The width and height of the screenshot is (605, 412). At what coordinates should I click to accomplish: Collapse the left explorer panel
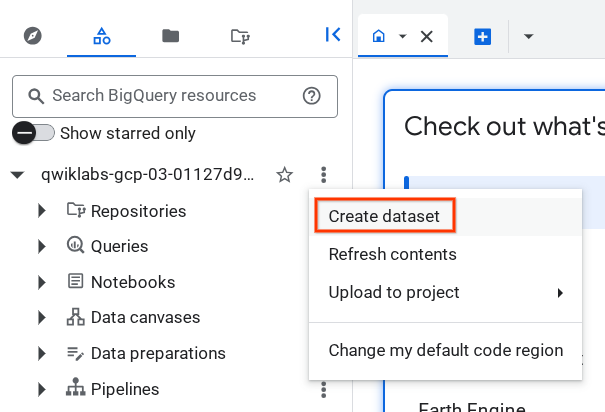click(x=333, y=35)
